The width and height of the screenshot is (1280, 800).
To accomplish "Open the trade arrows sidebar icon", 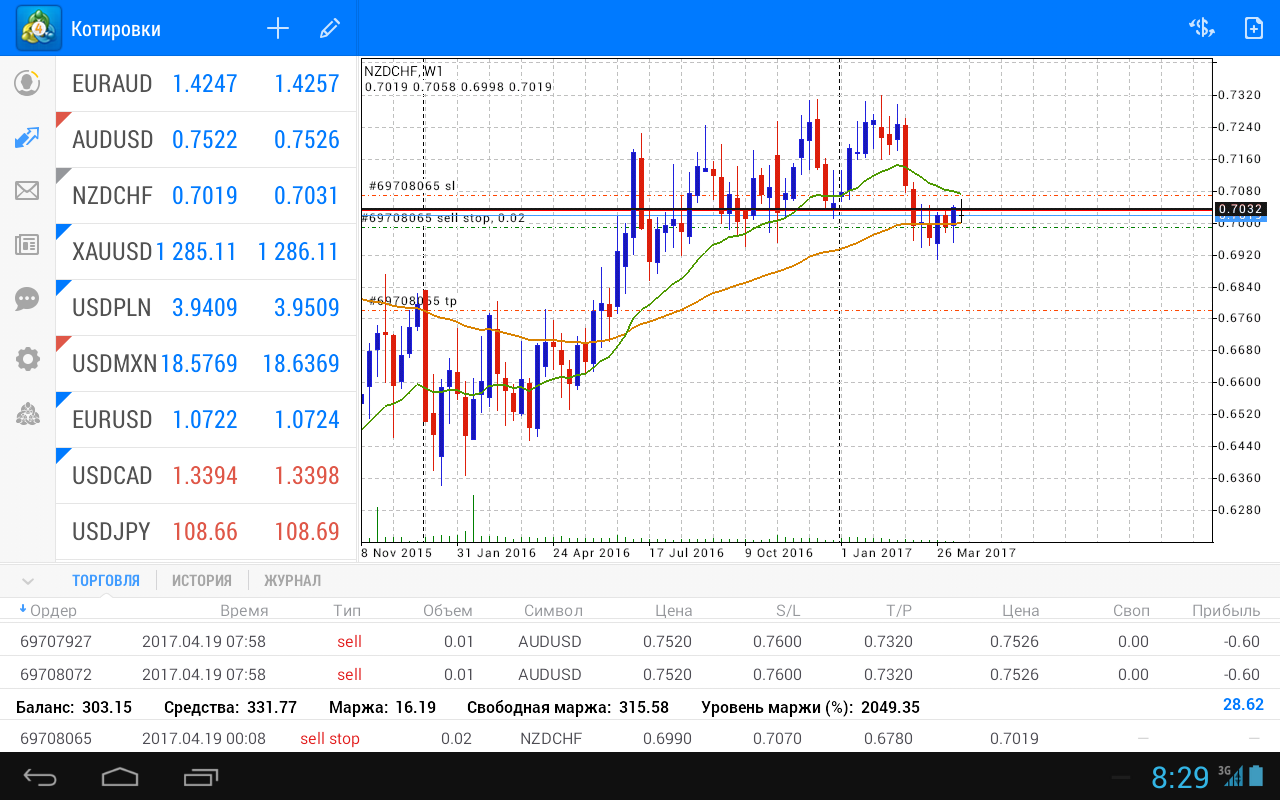I will coord(28,138).
